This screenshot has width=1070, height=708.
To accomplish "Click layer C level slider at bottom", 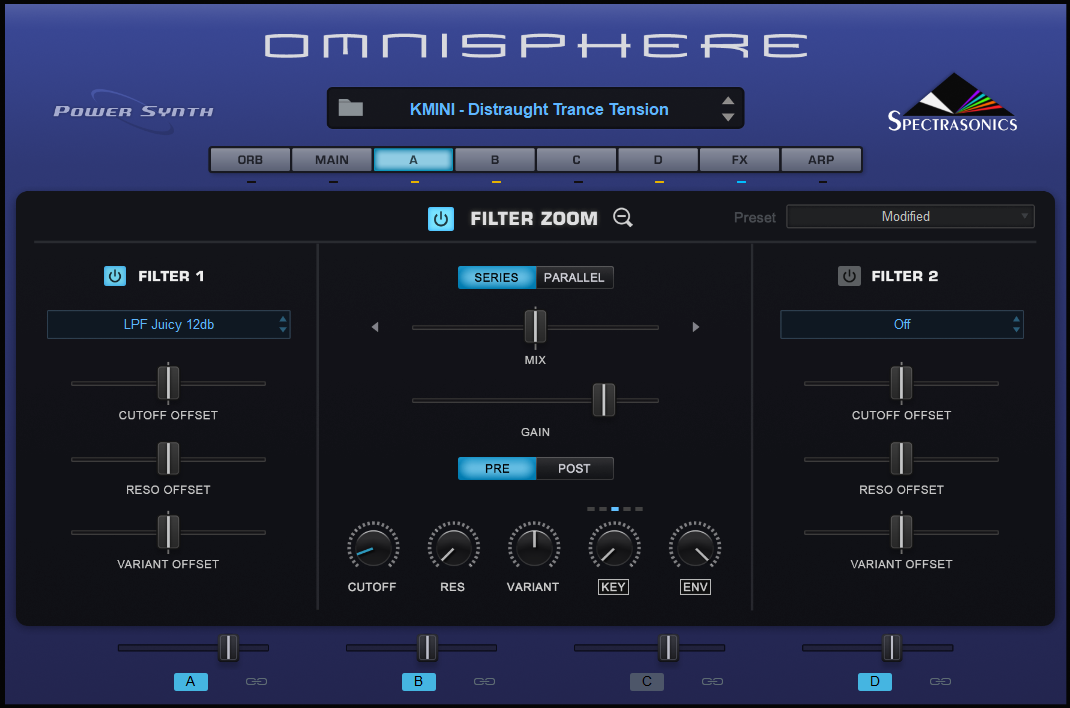I will 668,647.
